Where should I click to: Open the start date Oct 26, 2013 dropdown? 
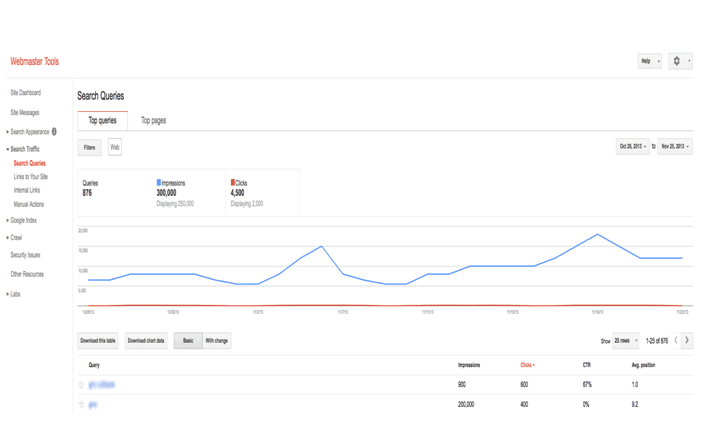[632, 147]
